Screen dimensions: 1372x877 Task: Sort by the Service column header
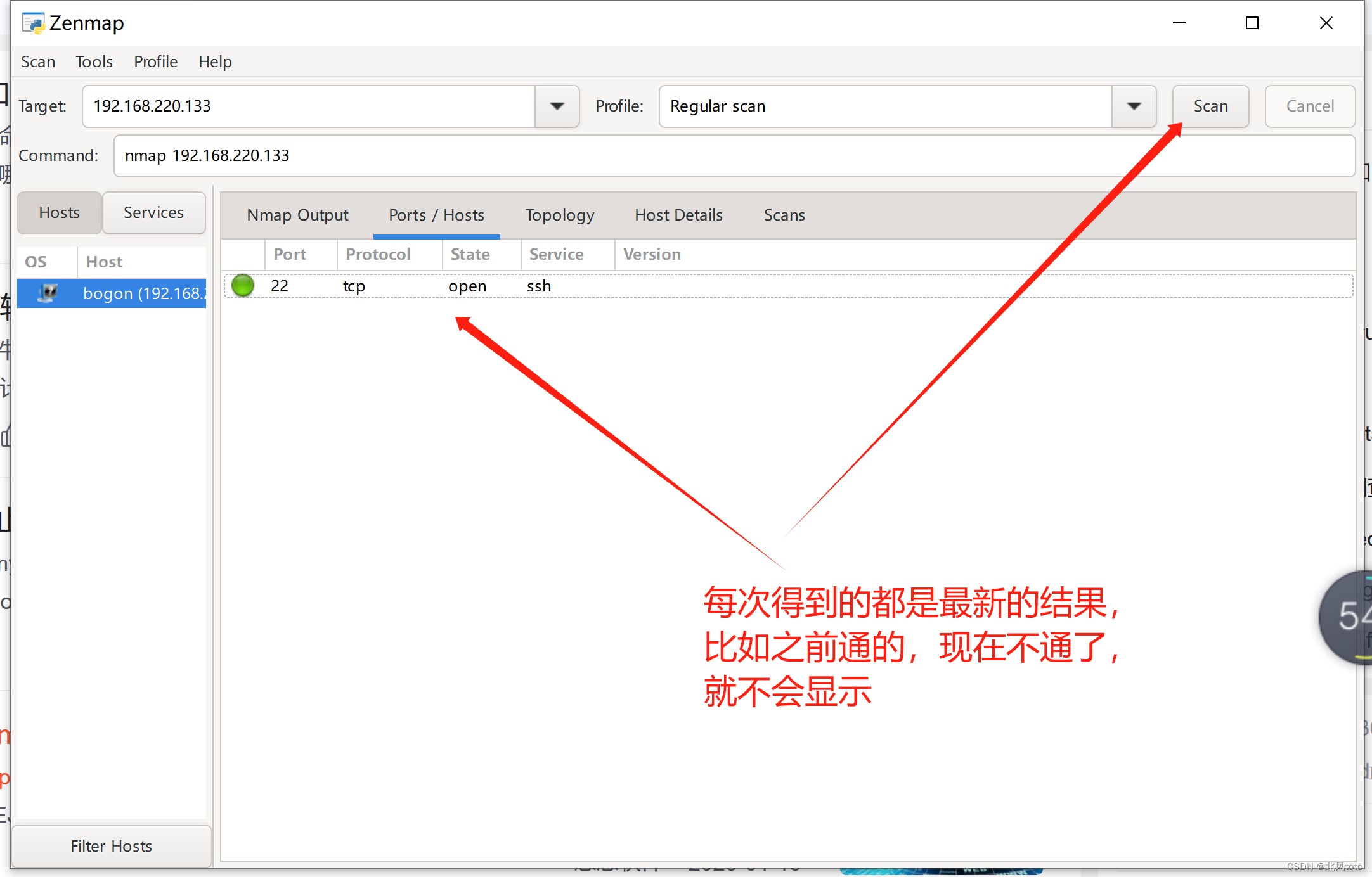[567, 255]
